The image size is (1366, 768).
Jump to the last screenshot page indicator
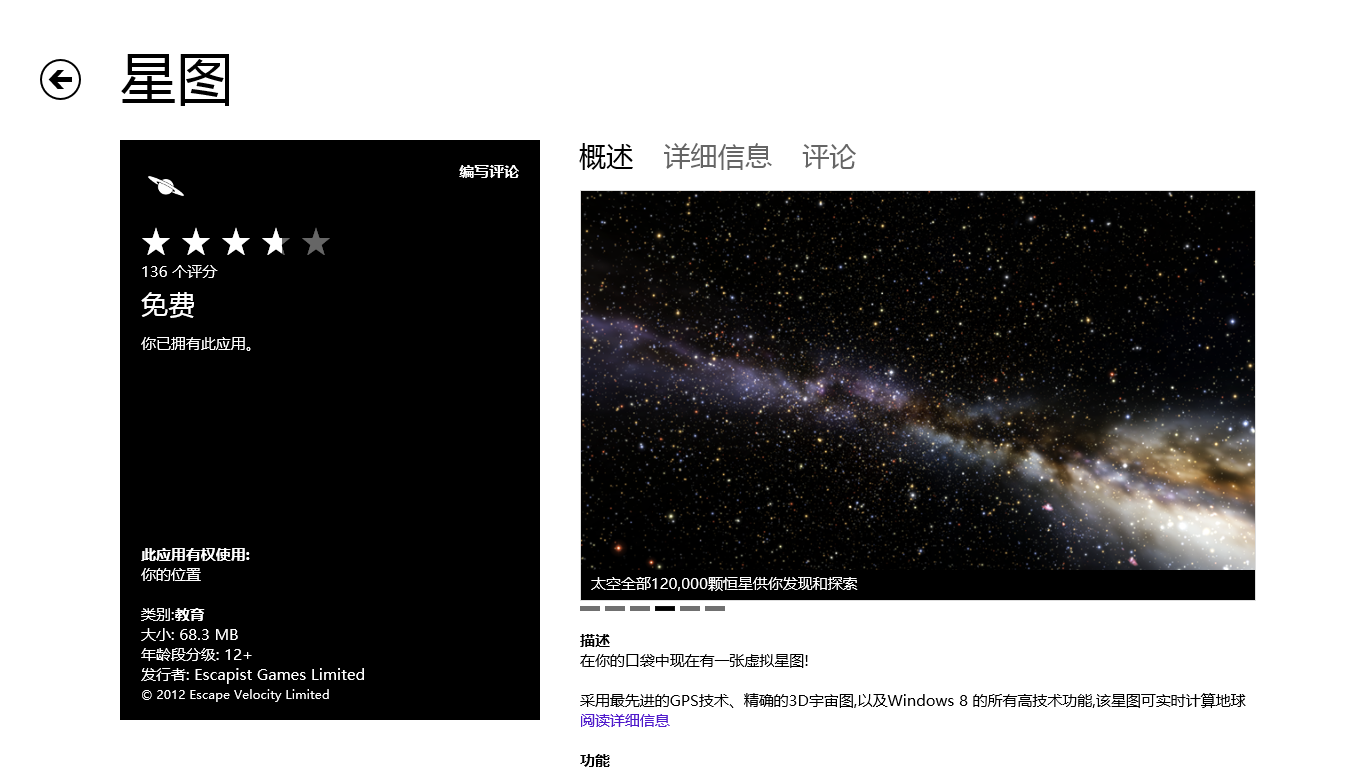pos(715,608)
